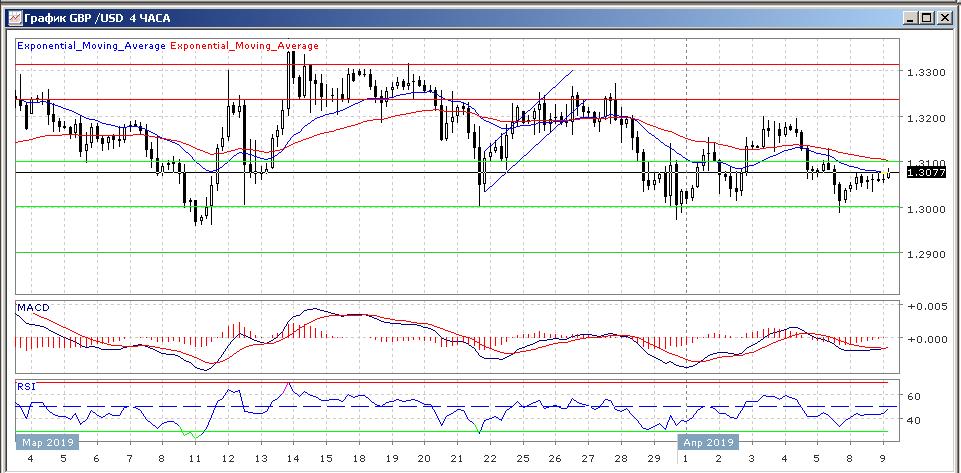Click date 29 on the time axis
The image size is (961, 473).
pos(651,459)
